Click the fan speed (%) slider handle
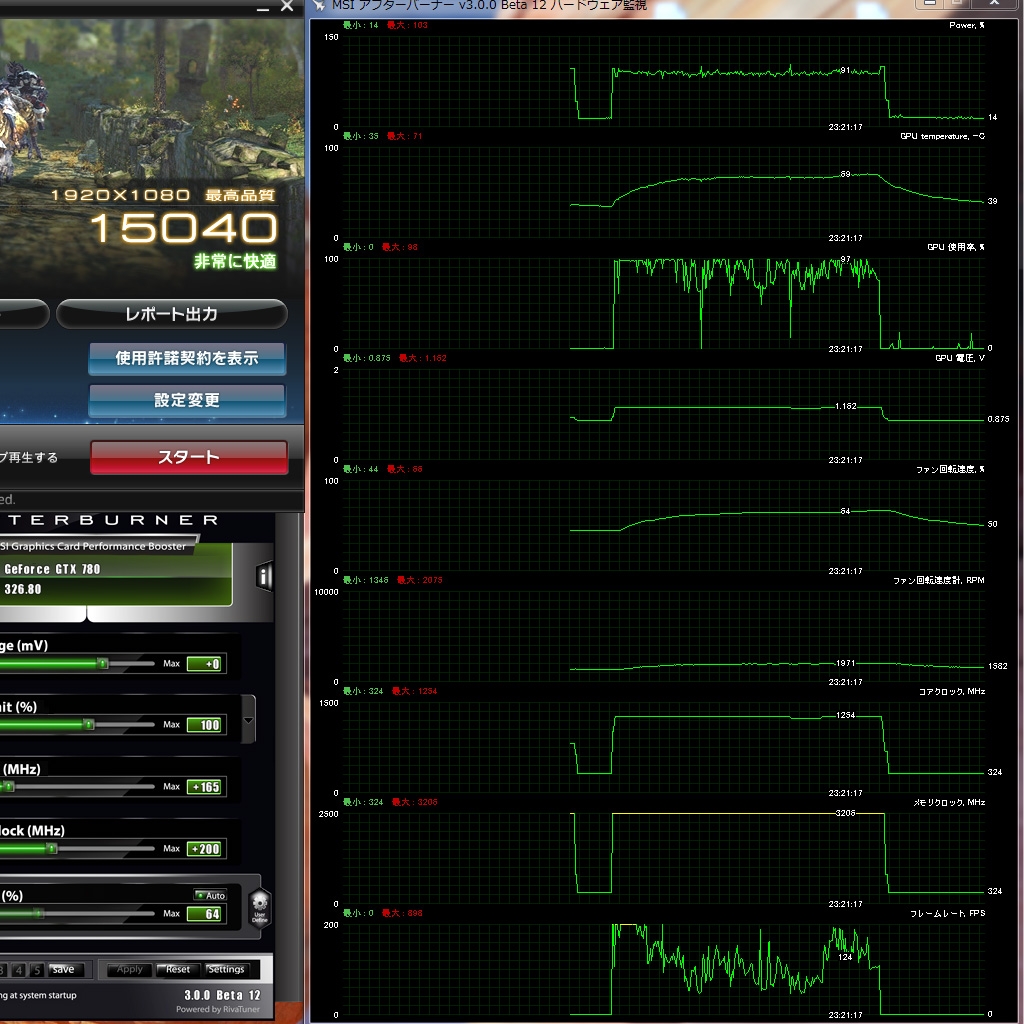The image size is (1024, 1024). pos(39,913)
